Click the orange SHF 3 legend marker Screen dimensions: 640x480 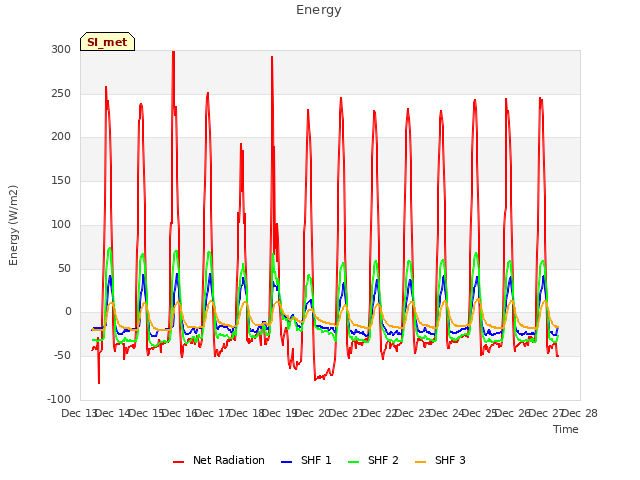pyautogui.click(x=420, y=462)
